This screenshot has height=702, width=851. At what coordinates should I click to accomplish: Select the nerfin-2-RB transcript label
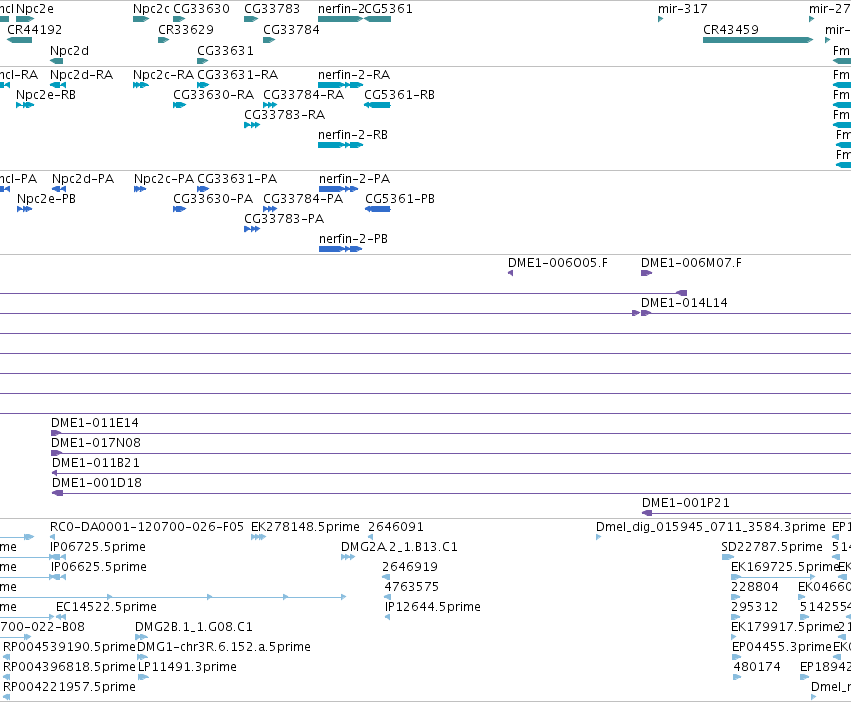pos(353,135)
